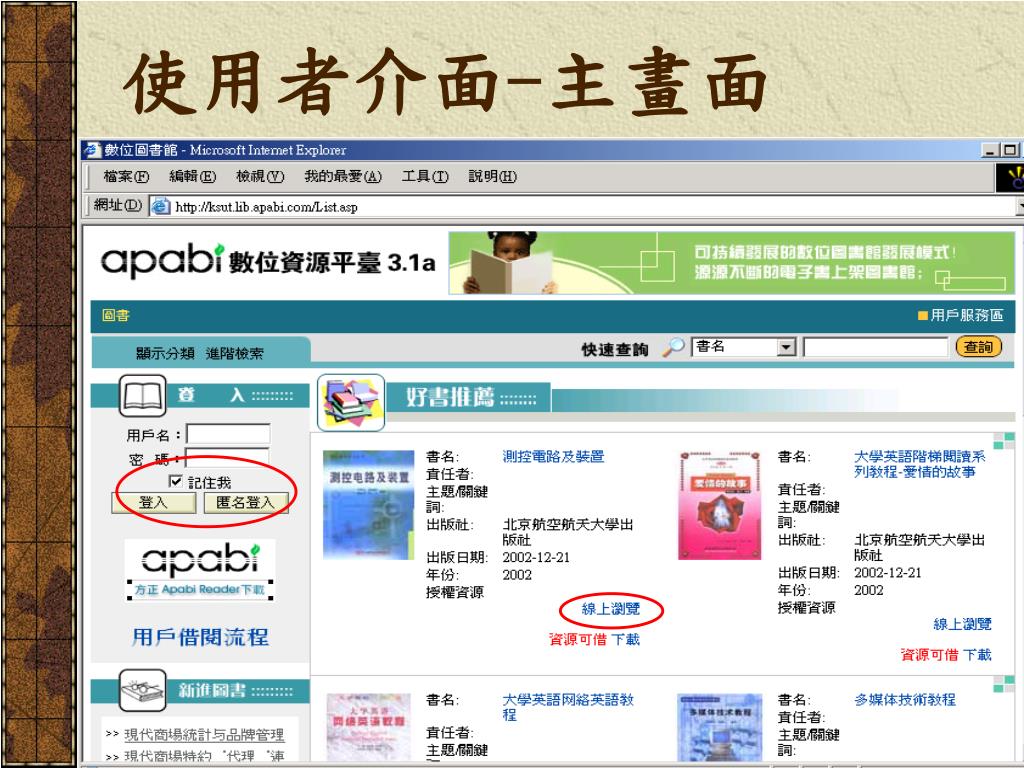This screenshot has width=1024, height=768.
Task: Open 大學英語階梯閱讀系列教程 title link
Action: point(920,464)
